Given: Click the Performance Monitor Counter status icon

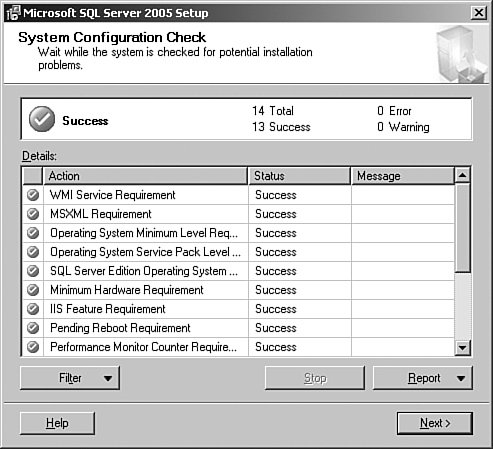Looking at the screenshot, I should (33, 347).
